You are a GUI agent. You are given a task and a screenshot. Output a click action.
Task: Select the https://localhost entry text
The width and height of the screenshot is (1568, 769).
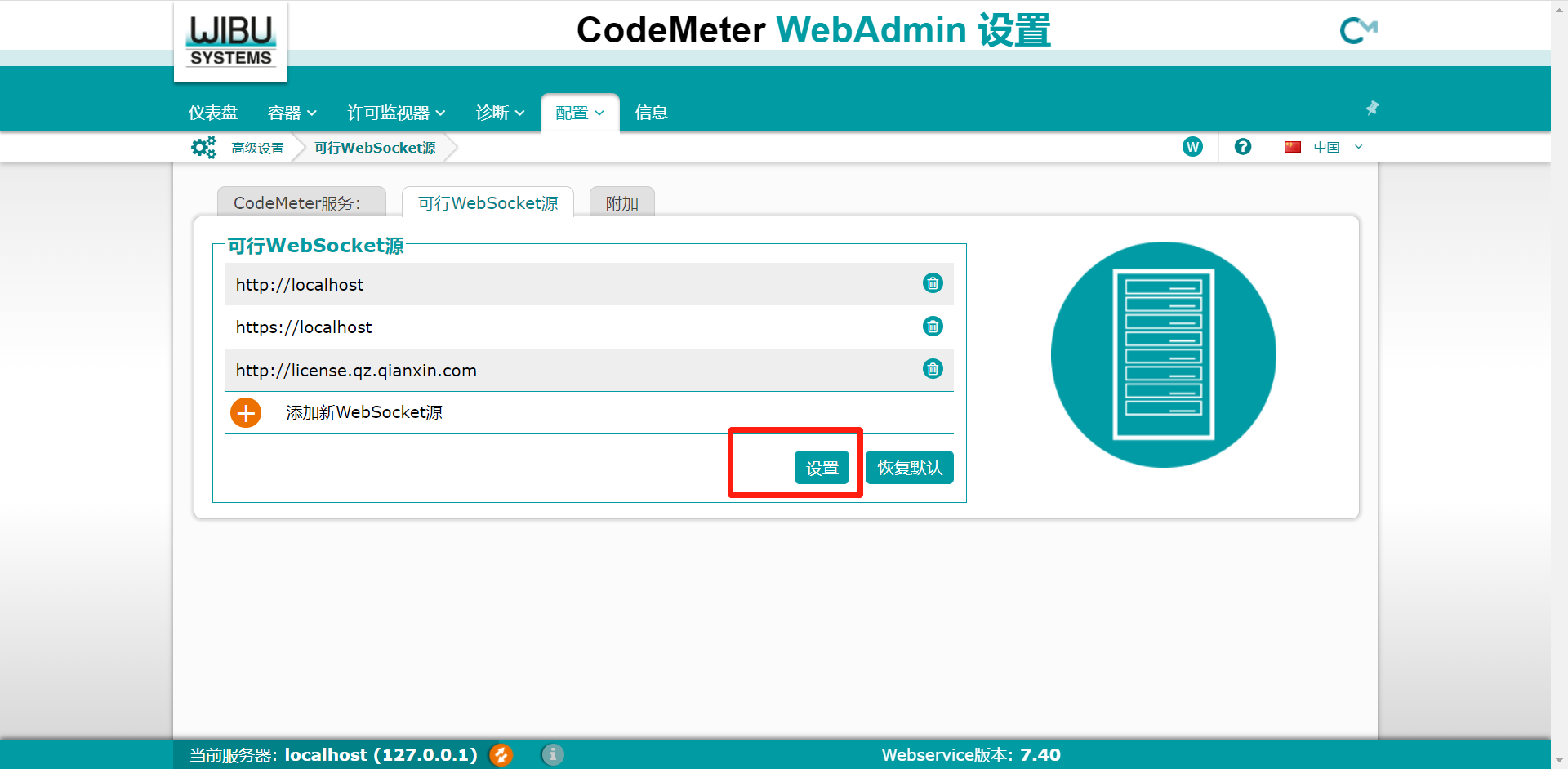click(x=304, y=327)
